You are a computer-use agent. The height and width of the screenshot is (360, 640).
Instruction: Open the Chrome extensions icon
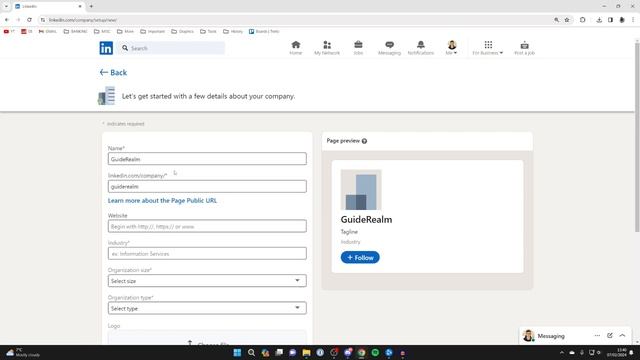click(582, 20)
